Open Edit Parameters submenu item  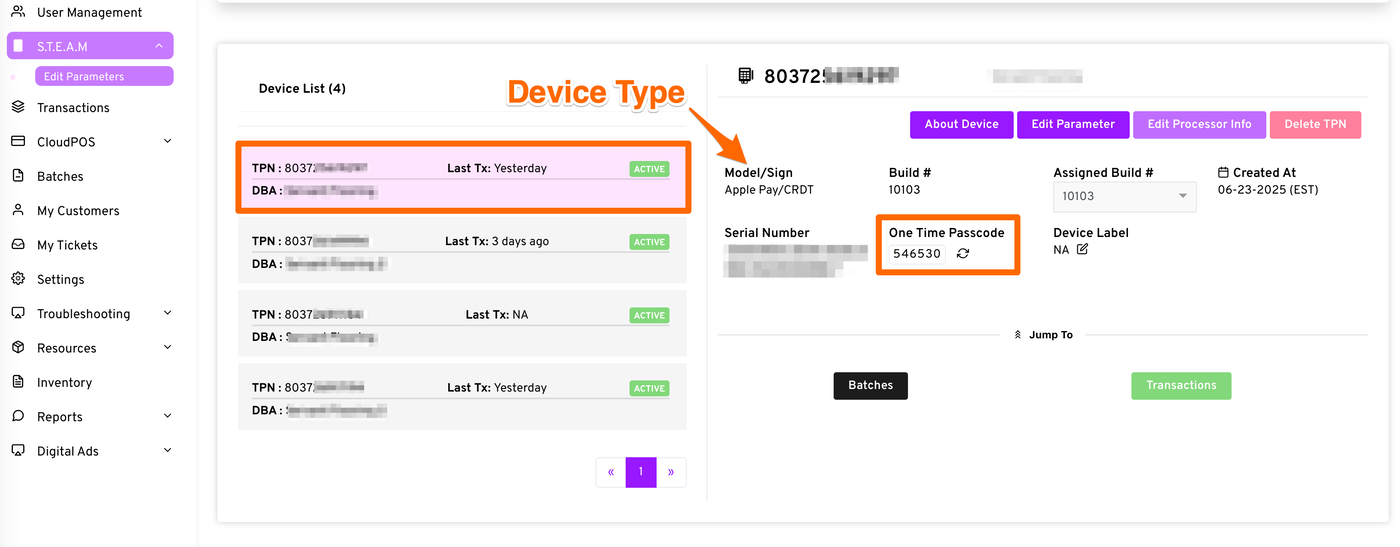(x=84, y=76)
